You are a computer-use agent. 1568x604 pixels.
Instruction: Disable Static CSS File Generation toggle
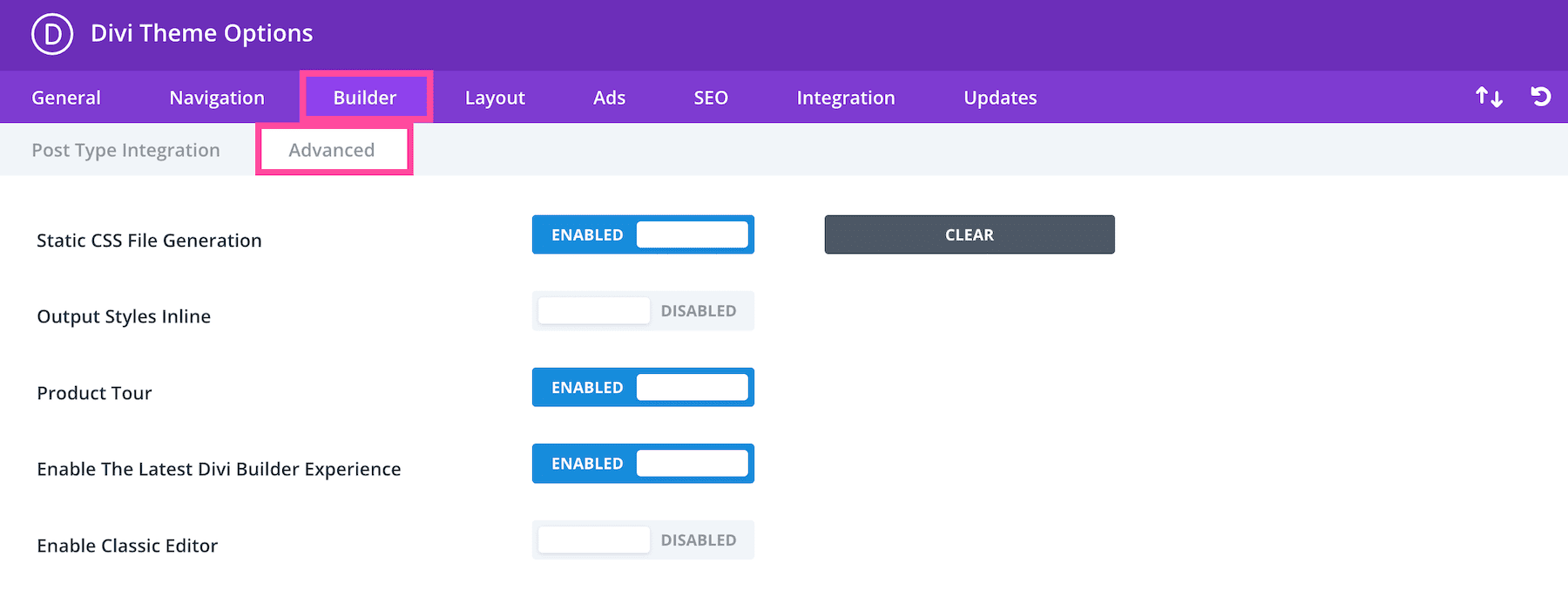tap(643, 234)
